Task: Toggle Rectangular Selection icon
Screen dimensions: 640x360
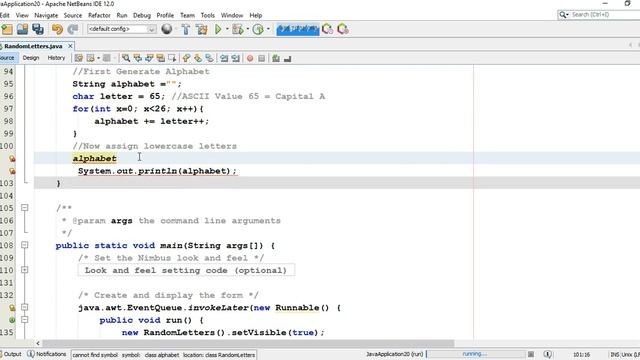Action: pyautogui.click(x=172, y=58)
